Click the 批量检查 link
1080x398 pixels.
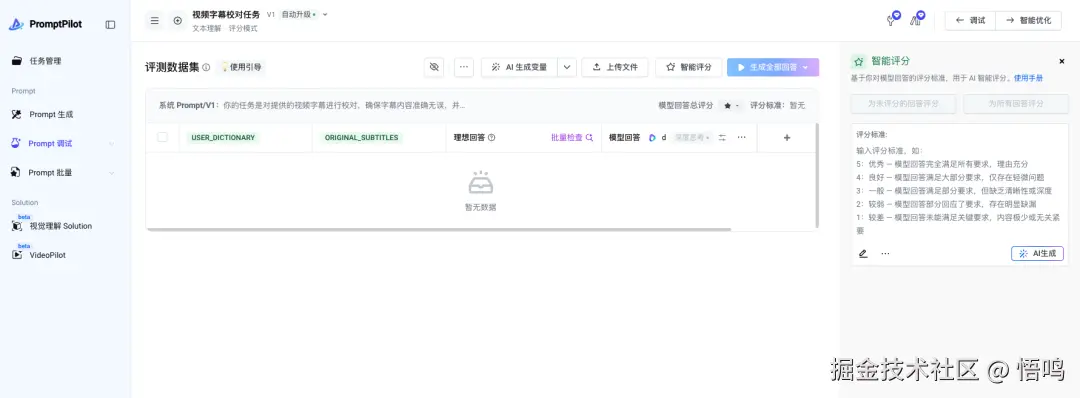pyautogui.click(x=572, y=138)
